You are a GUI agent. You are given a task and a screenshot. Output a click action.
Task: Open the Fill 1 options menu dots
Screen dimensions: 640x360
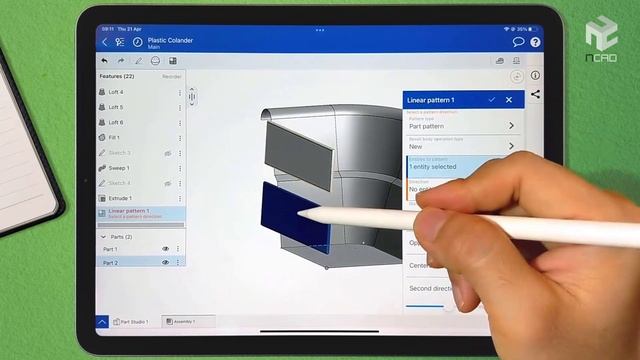click(x=180, y=138)
